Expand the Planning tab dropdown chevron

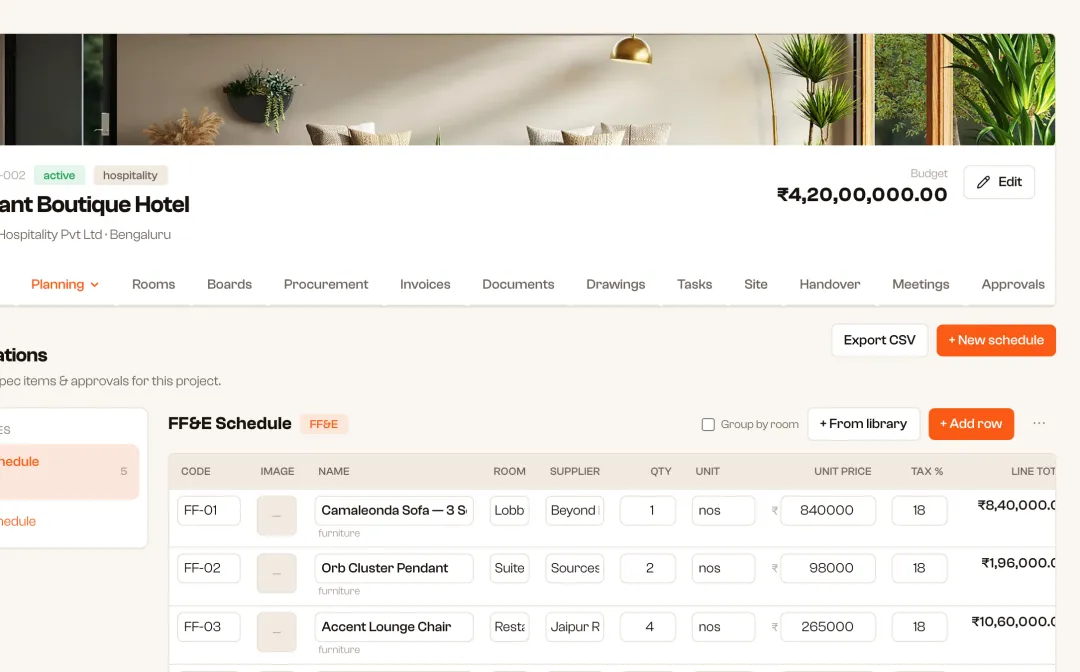[94, 285]
